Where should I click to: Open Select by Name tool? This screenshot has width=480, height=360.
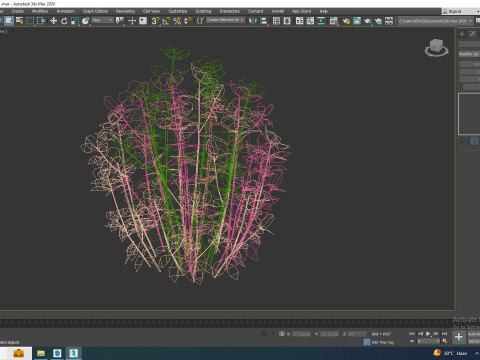point(20,21)
